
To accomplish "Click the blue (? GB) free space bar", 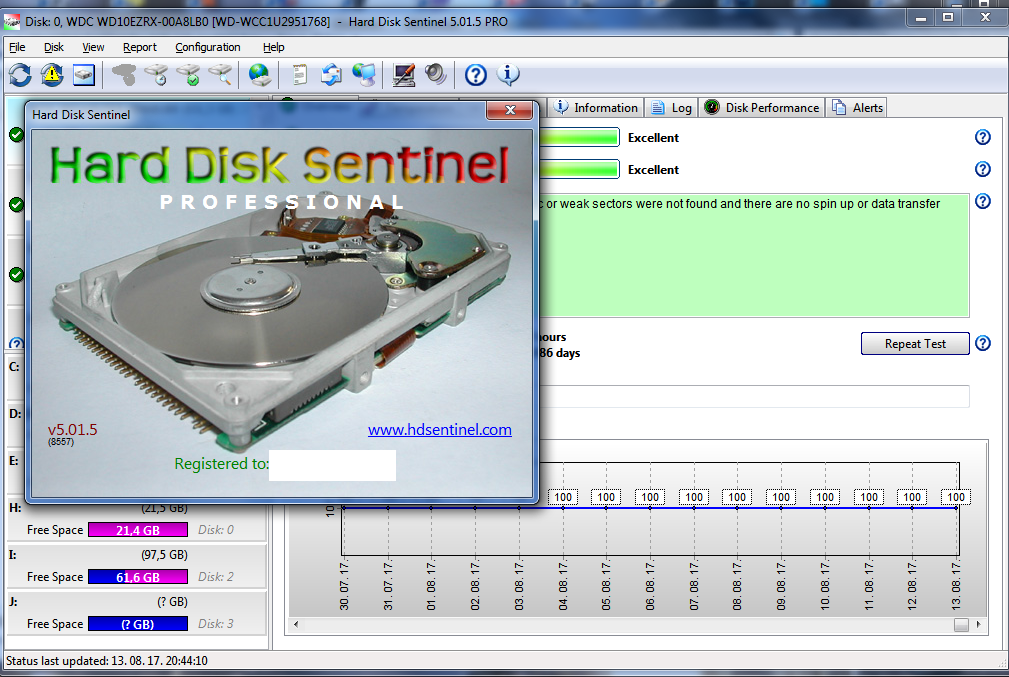I will click(x=138, y=624).
